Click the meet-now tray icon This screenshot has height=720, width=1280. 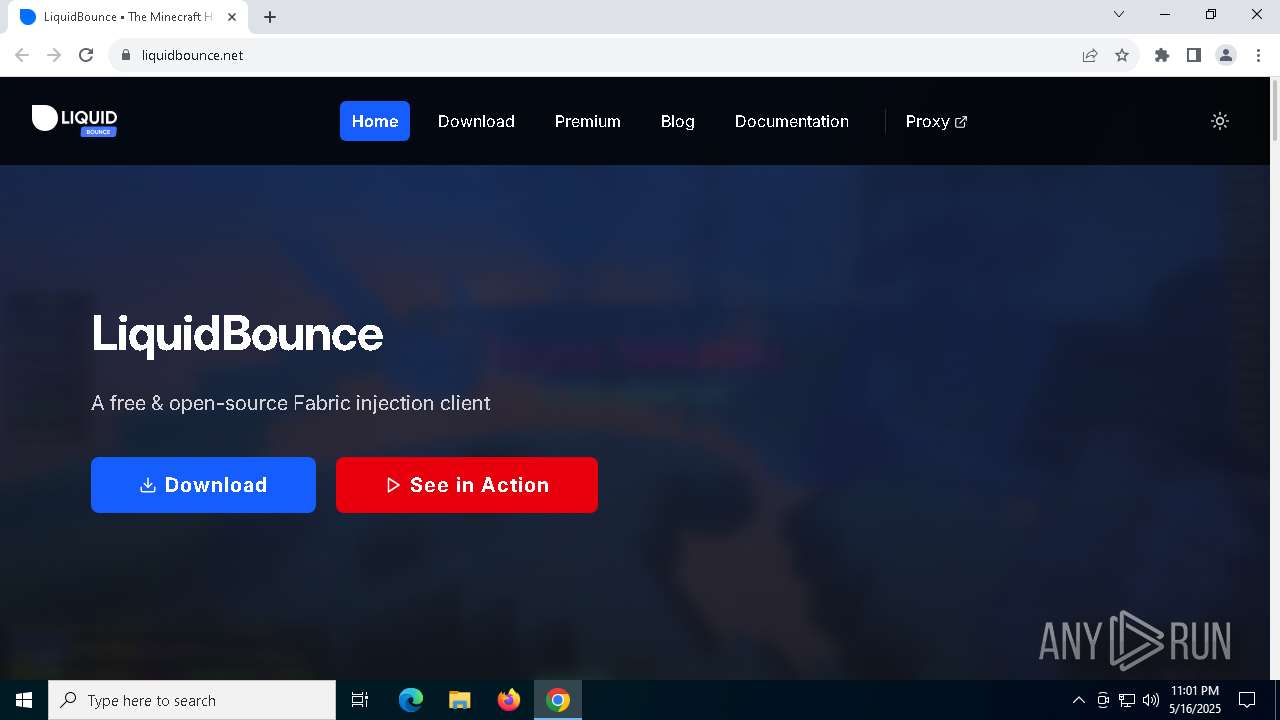(x=1103, y=700)
